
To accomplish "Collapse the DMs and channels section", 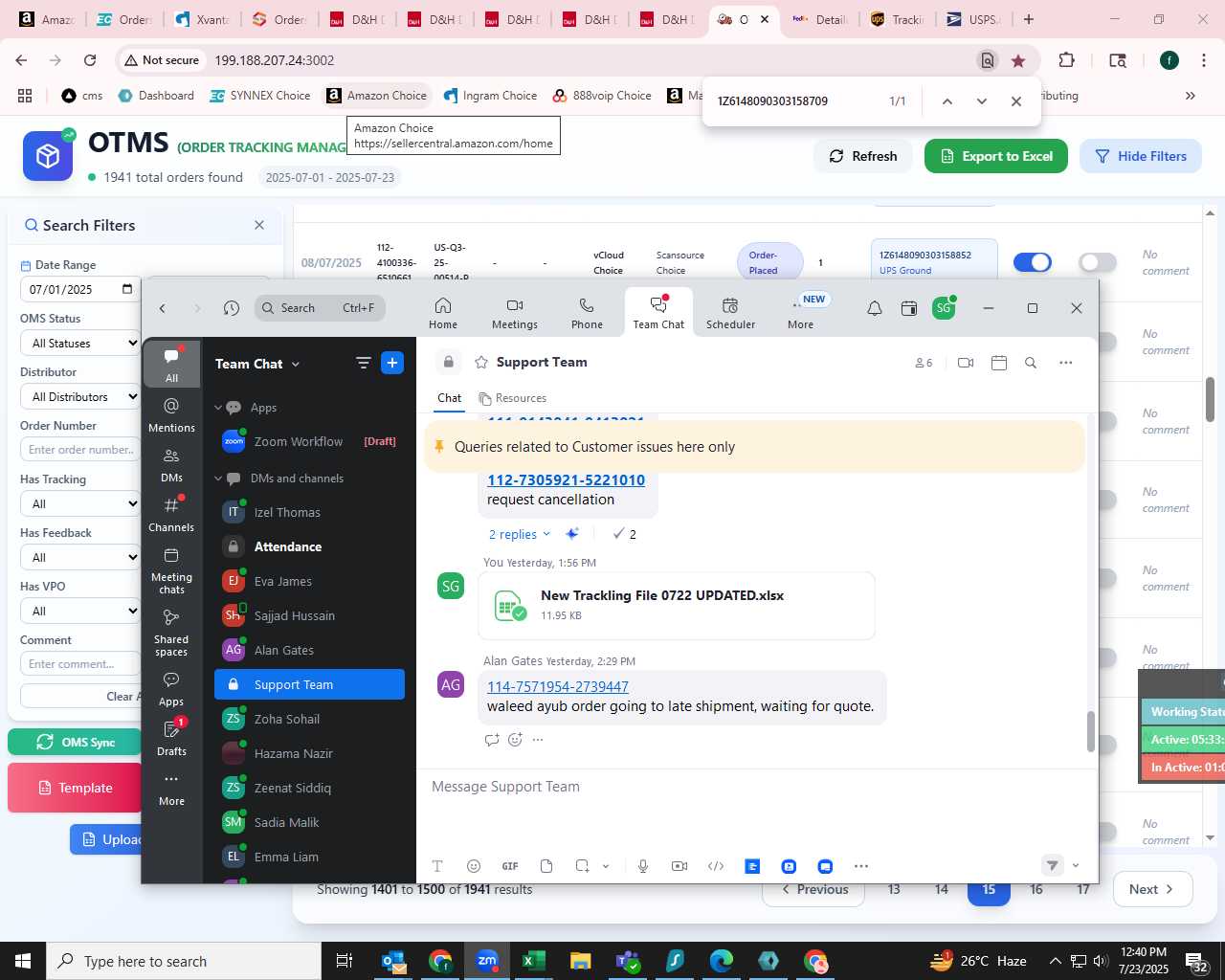I will pos(218,479).
